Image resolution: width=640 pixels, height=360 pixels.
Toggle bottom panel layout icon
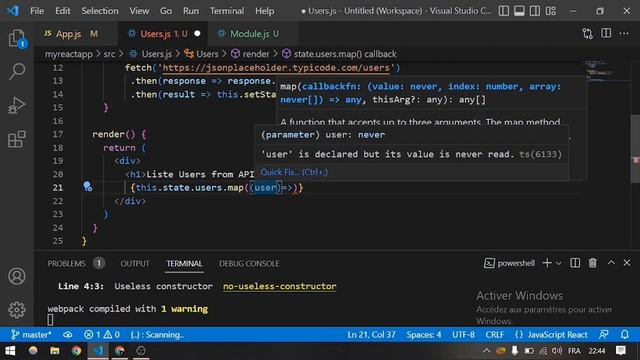click(519, 11)
